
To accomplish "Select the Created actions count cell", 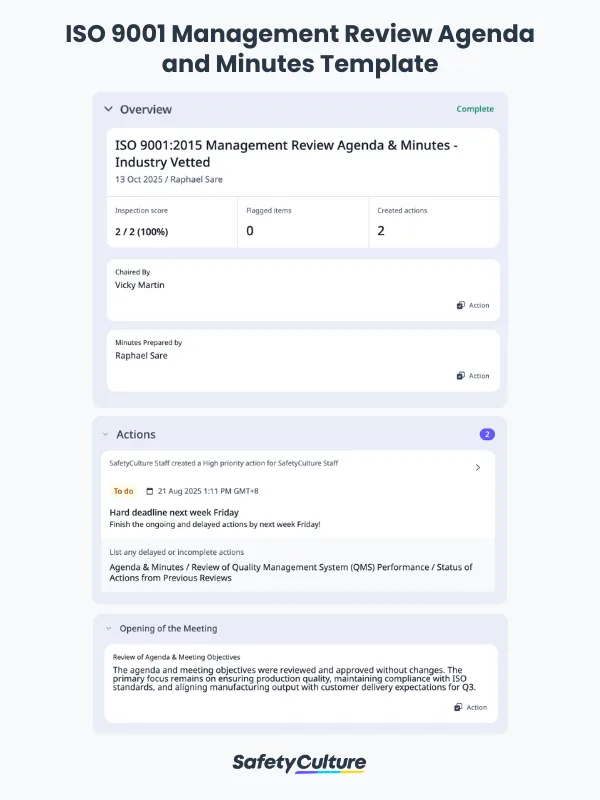I will click(x=433, y=222).
